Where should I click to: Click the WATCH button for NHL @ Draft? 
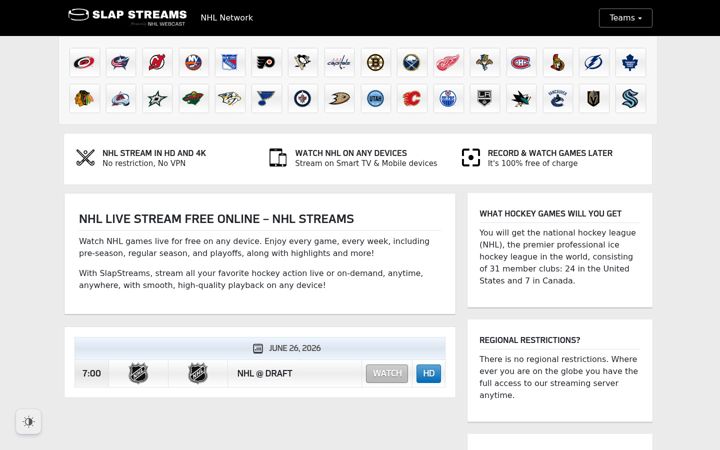[x=387, y=373]
